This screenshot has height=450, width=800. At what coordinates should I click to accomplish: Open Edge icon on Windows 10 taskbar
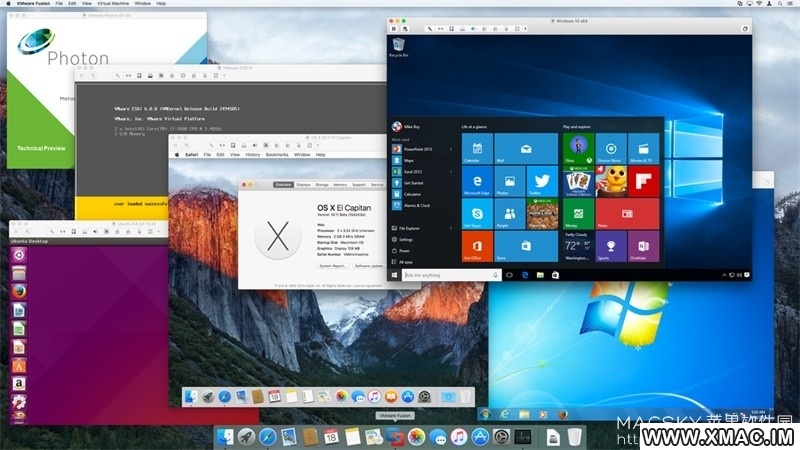524,275
